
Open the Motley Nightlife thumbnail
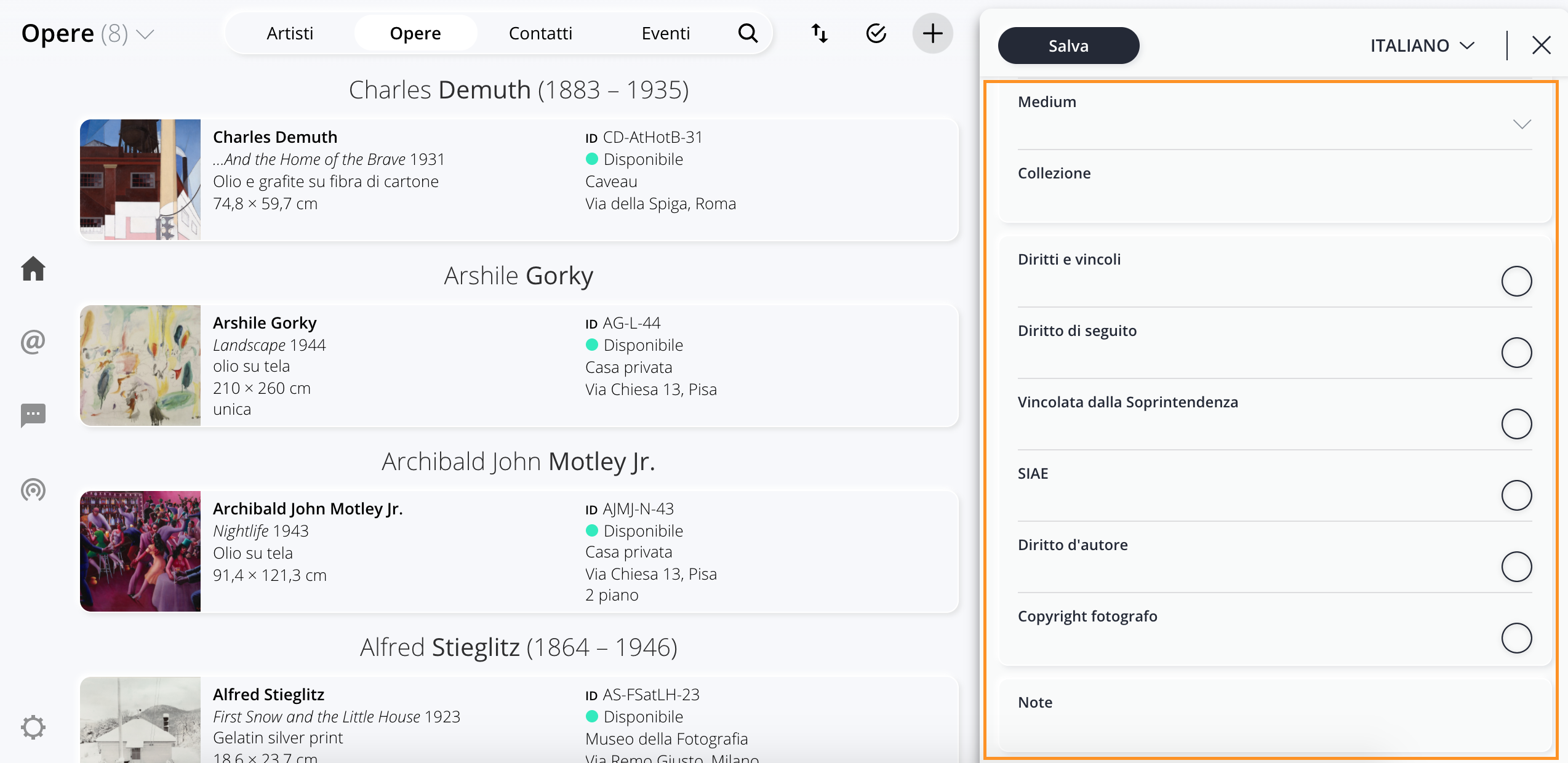point(140,551)
